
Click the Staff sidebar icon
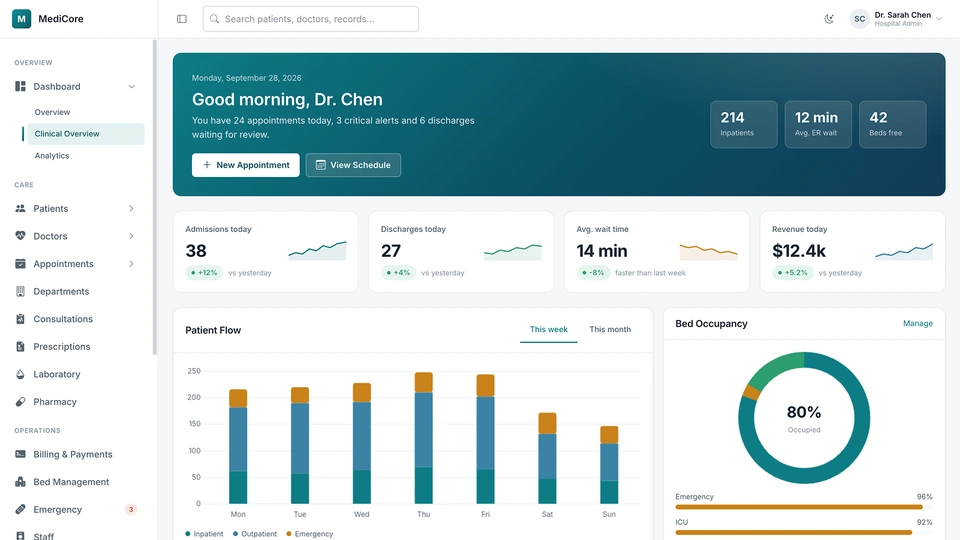point(20,536)
